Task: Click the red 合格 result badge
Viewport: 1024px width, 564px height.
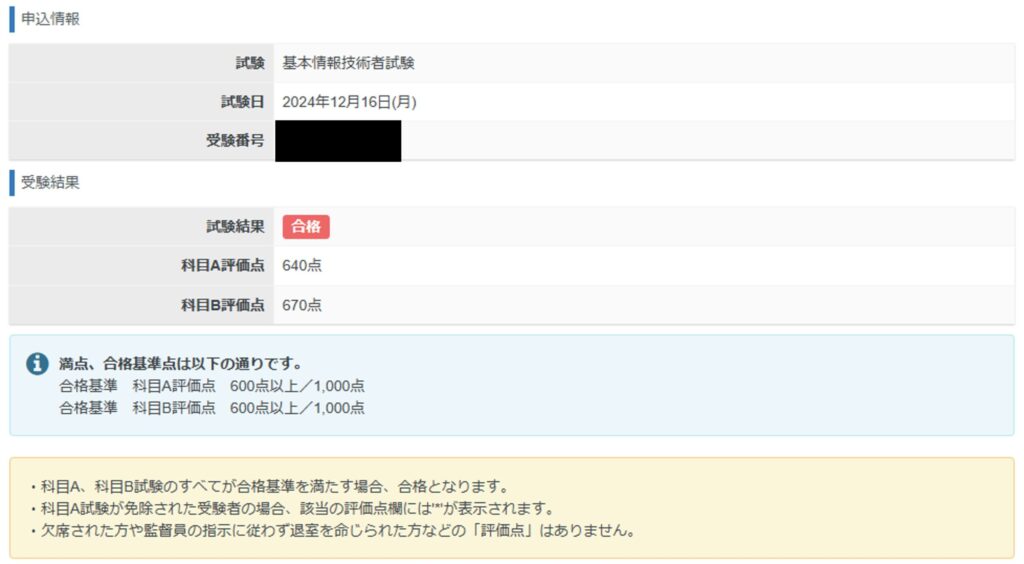Action: [305, 227]
